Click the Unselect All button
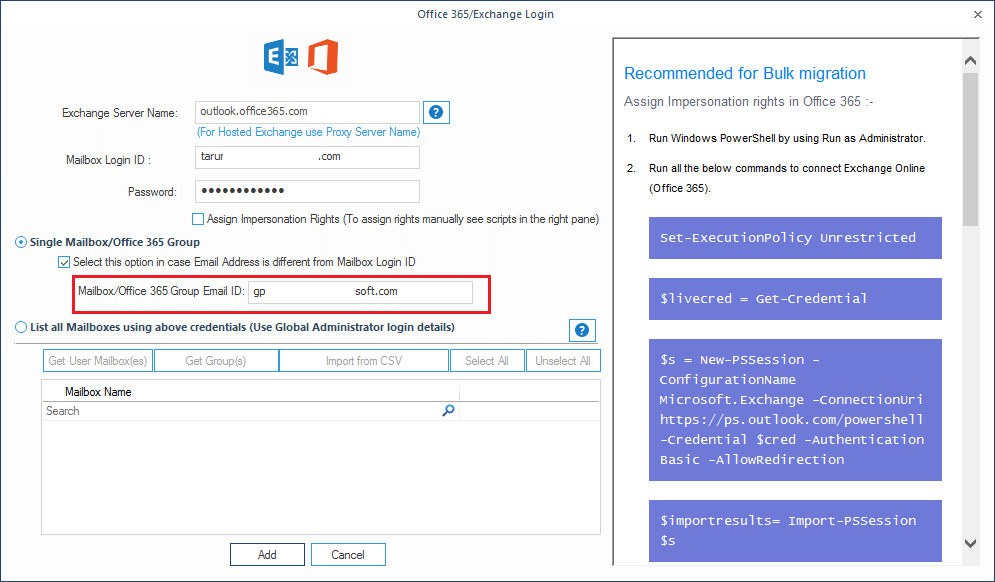Screen dimensions: 995x582 563,360
